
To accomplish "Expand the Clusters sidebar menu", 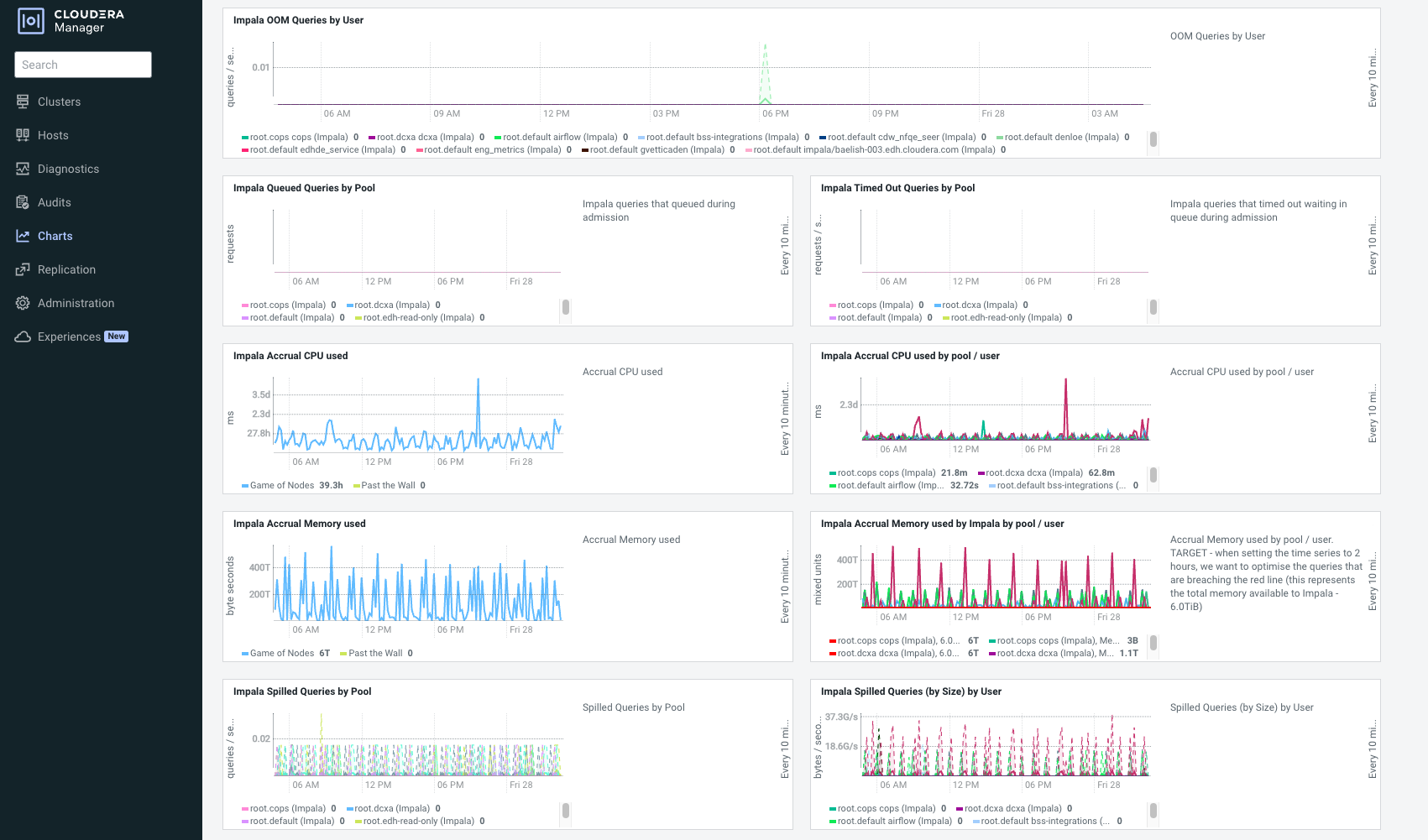I will coord(59,102).
